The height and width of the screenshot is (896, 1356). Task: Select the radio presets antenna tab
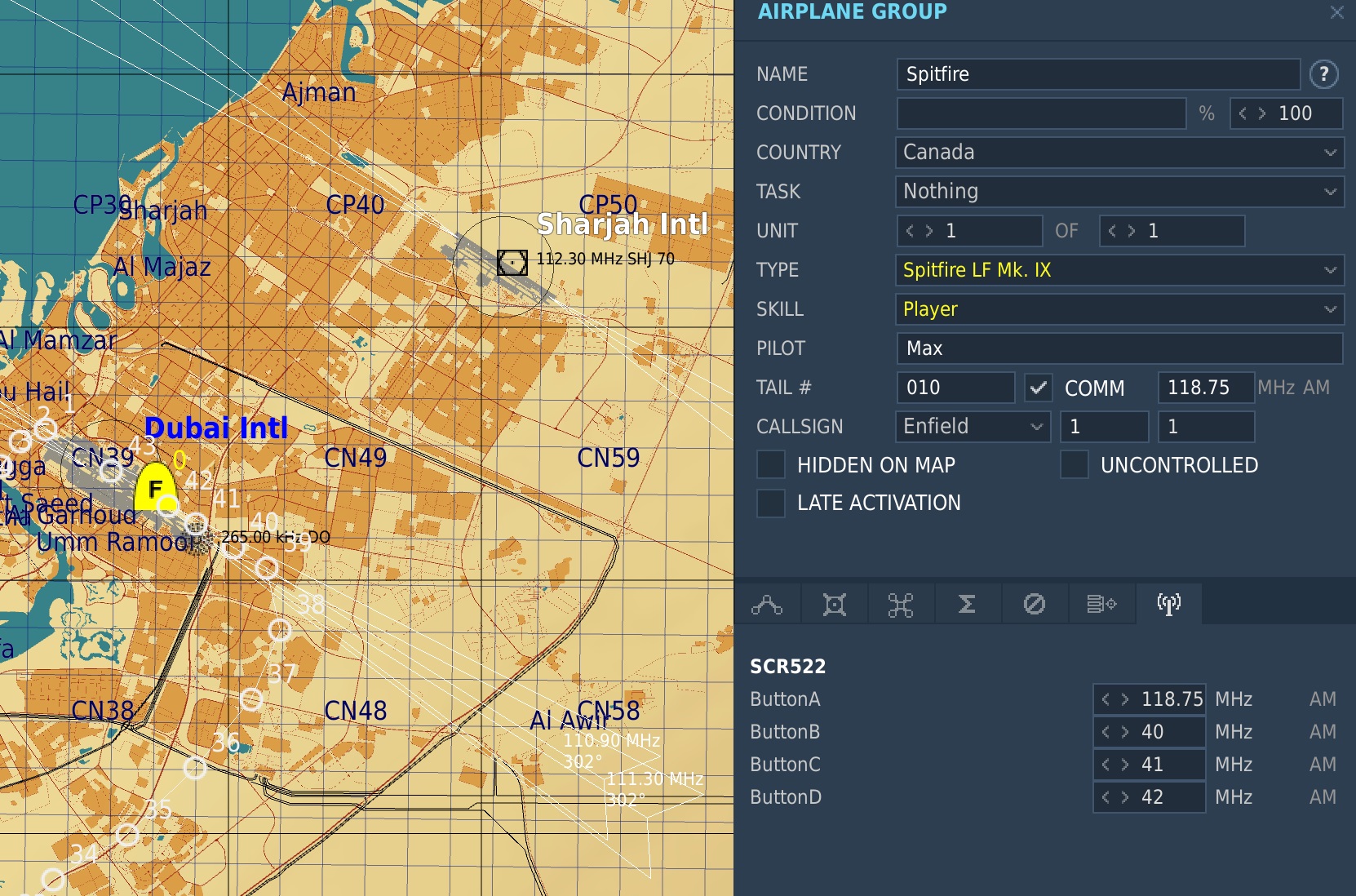[x=1169, y=604]
